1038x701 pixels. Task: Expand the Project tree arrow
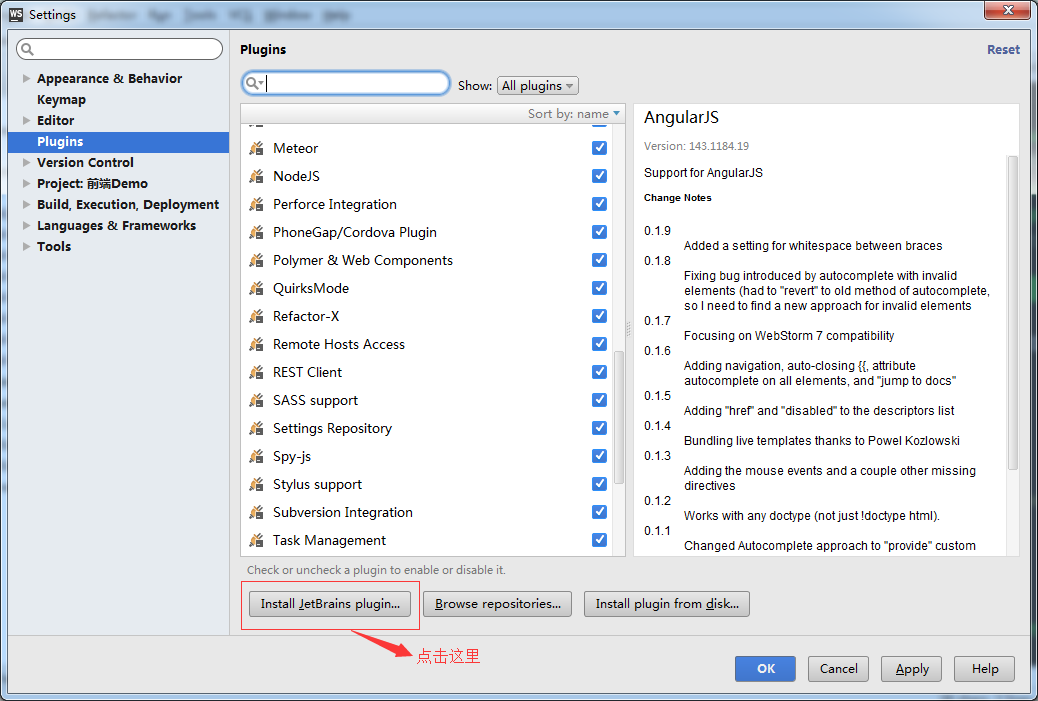tap(26, 183)
